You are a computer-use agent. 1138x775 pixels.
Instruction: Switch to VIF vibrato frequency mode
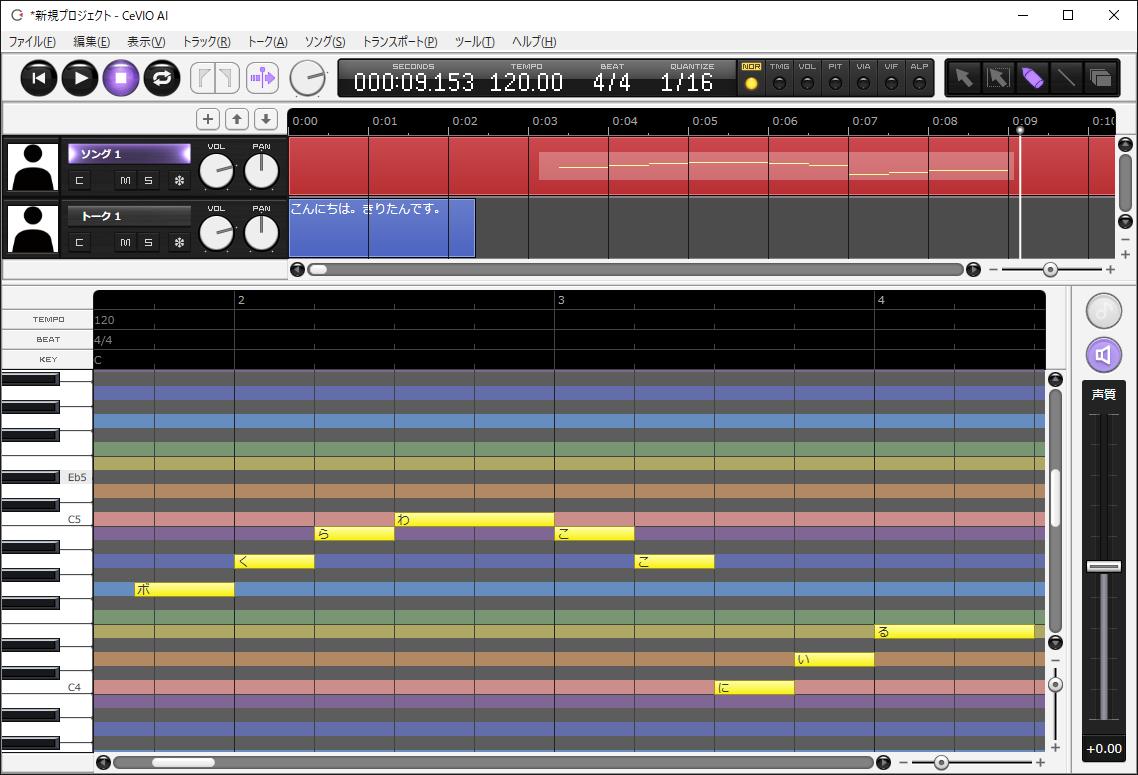891,78
